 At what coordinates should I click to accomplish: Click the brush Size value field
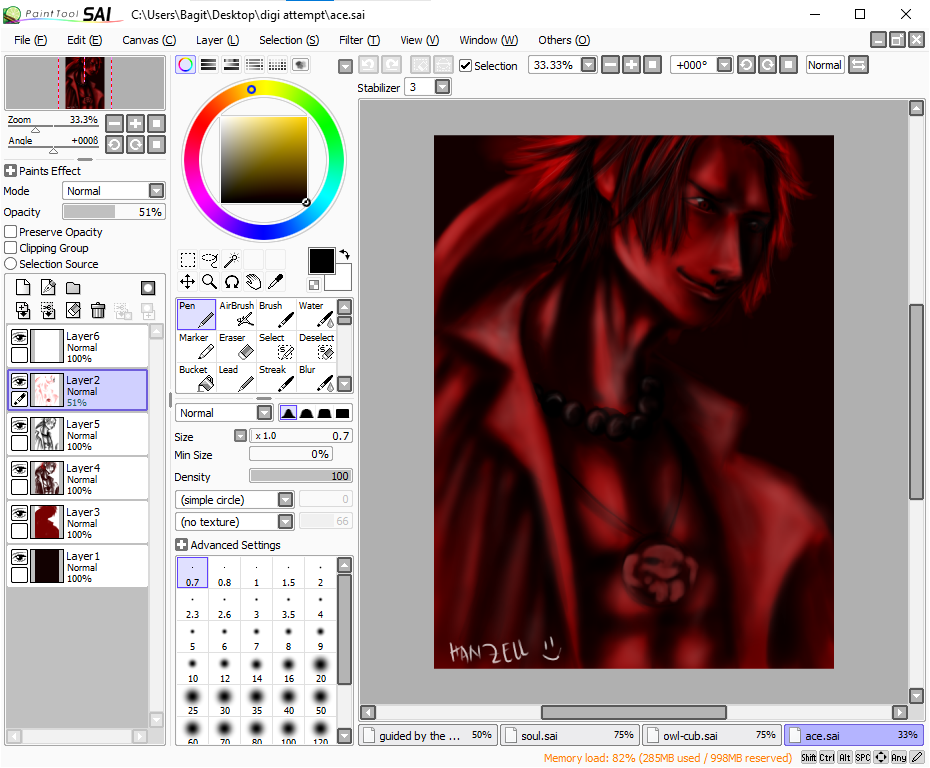pos(301,435)
